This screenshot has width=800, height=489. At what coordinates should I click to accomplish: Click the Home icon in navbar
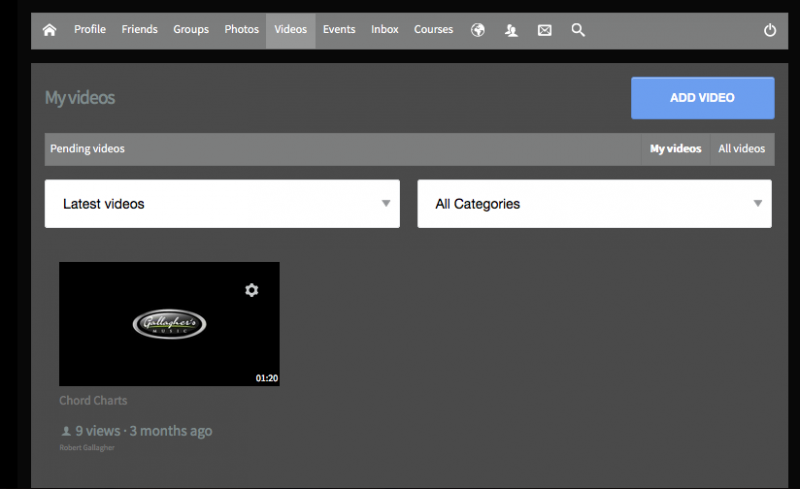[x=49, y=30]
